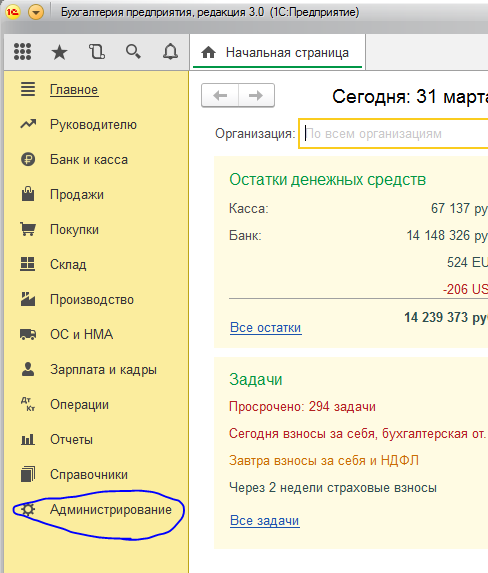Go forward with the right arrow button
This screenshot has width=488, height=573.
[x=256, y=95]
